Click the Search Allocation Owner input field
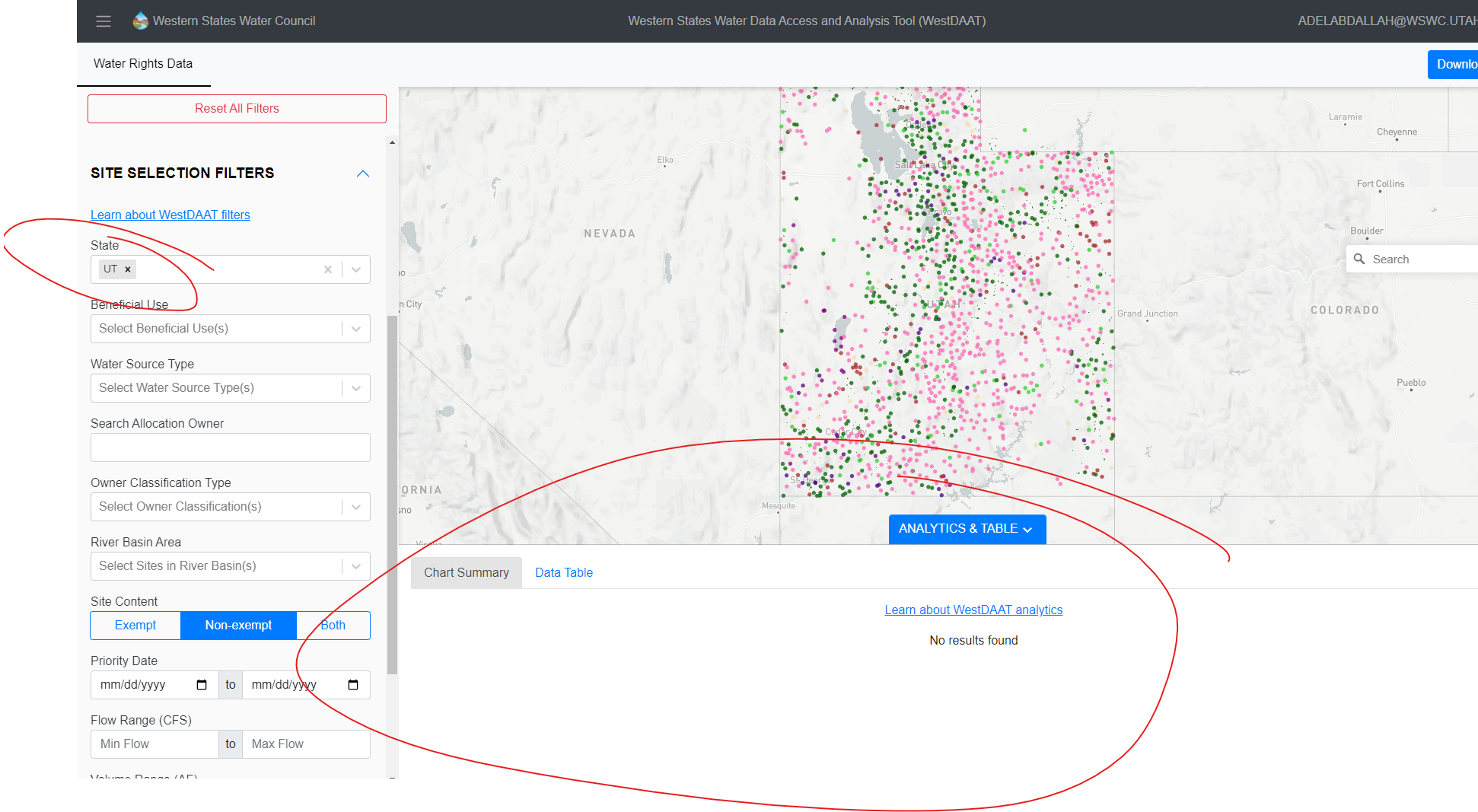1478x812 pixels. (x=230, y=447)
